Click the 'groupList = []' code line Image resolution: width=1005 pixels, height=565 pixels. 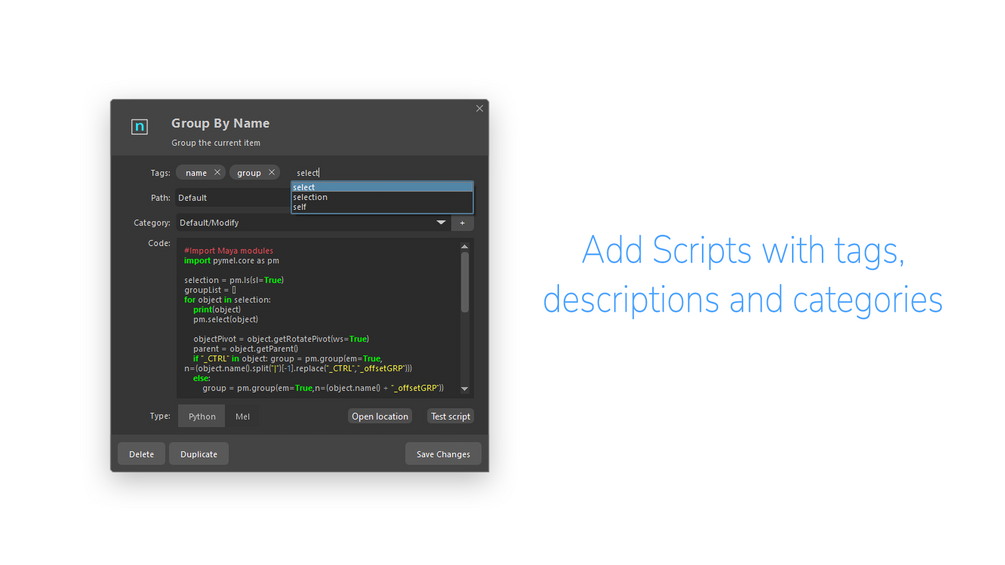click(x=210, y=290)
